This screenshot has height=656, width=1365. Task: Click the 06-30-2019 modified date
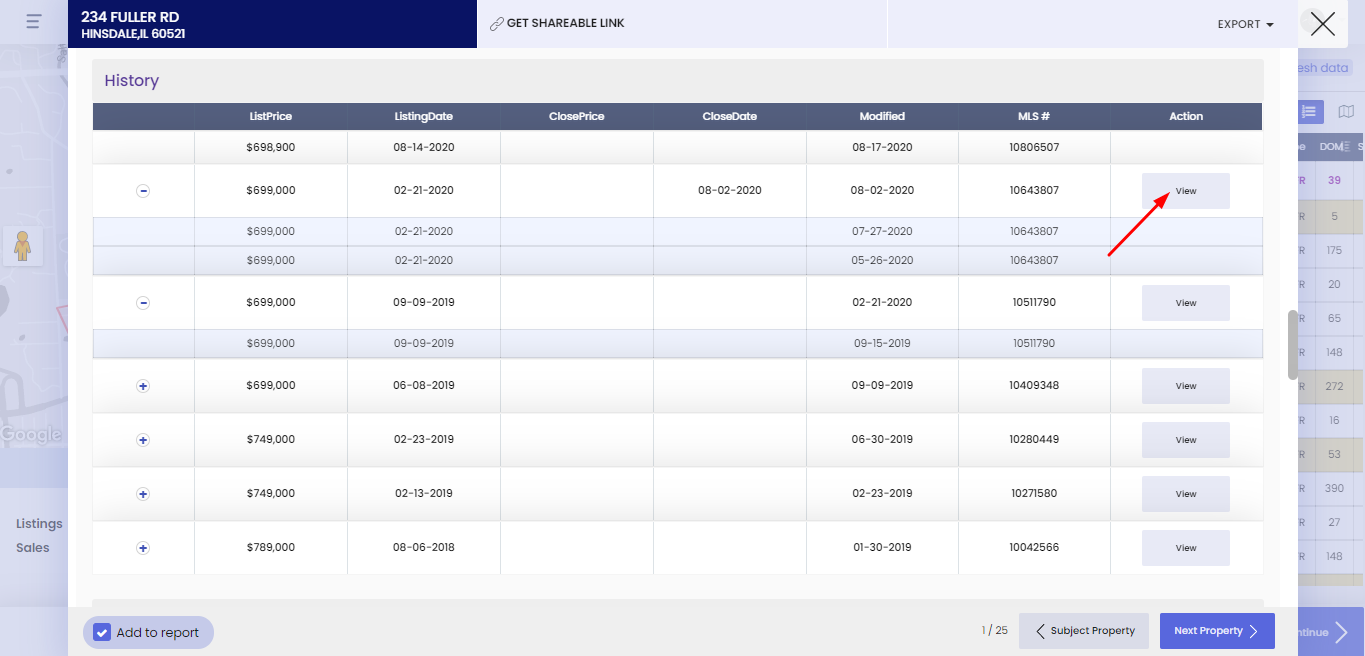882,440
